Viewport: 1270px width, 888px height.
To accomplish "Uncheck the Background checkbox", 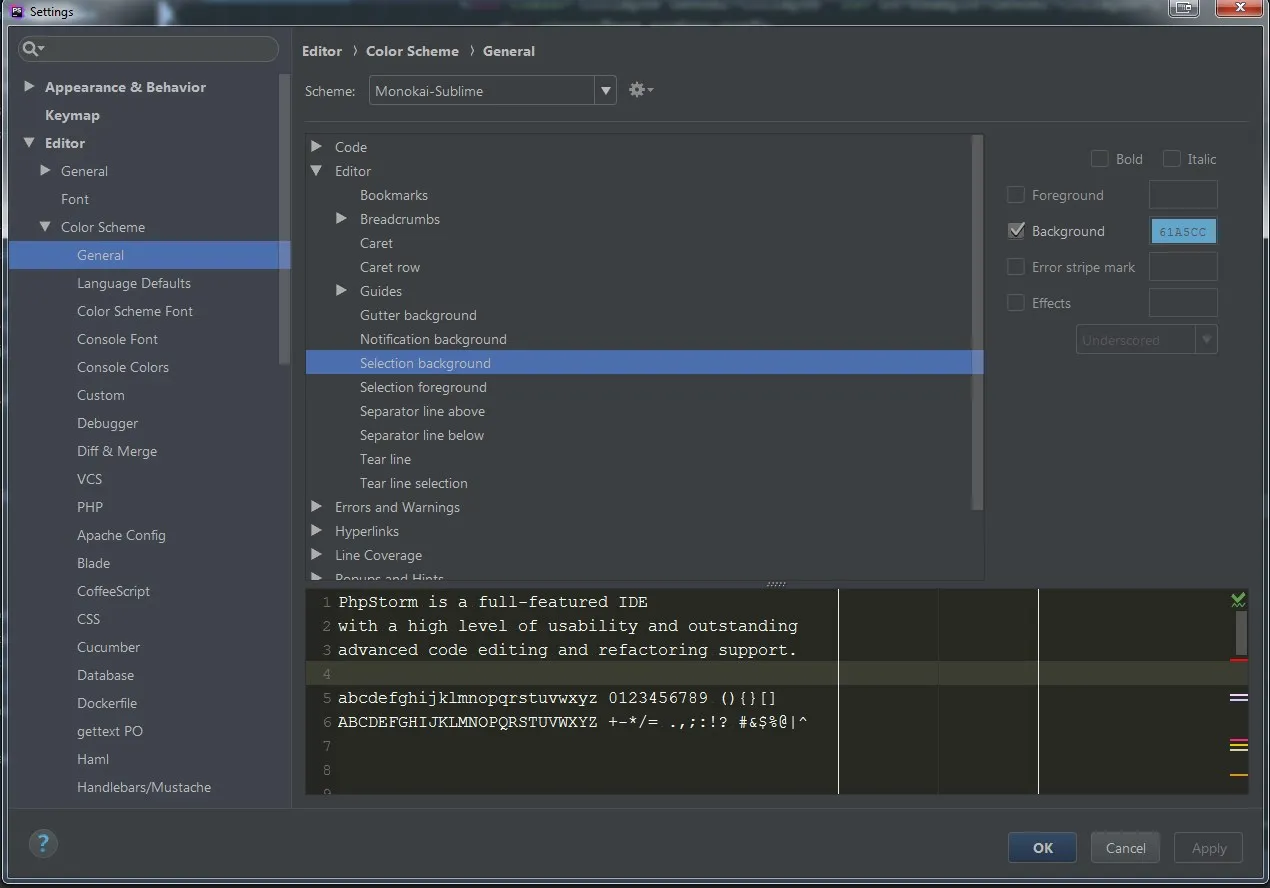I will click(1016, 231).
